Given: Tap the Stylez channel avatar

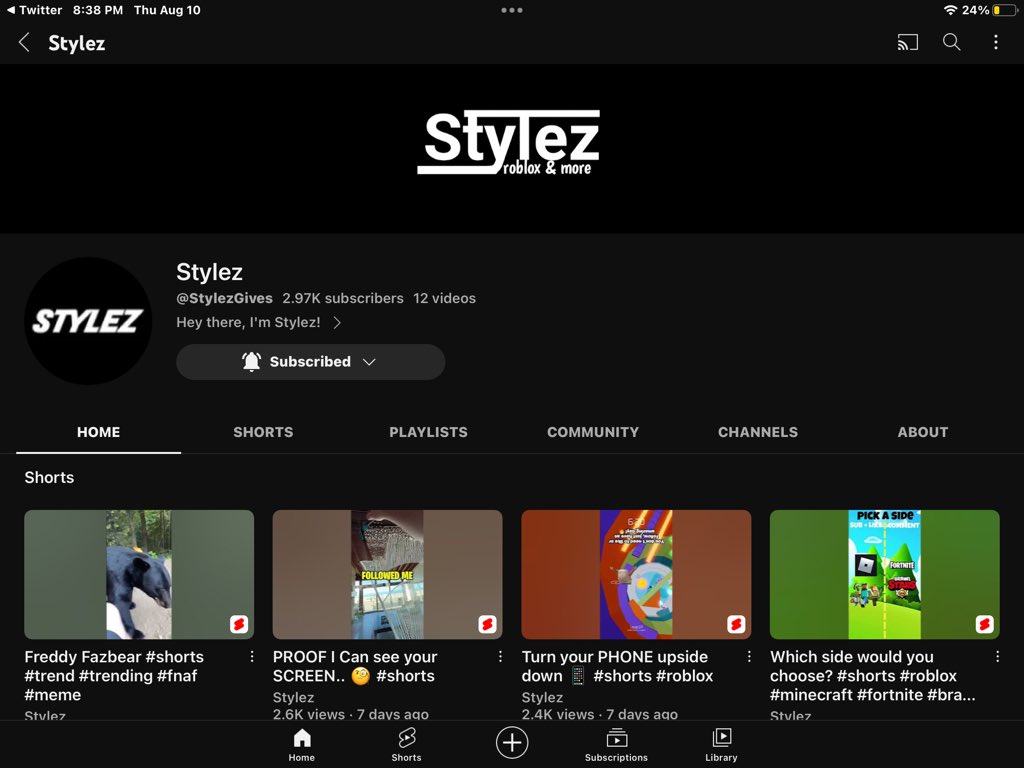Looking at the screenshot, I should [x=88, y=321].
